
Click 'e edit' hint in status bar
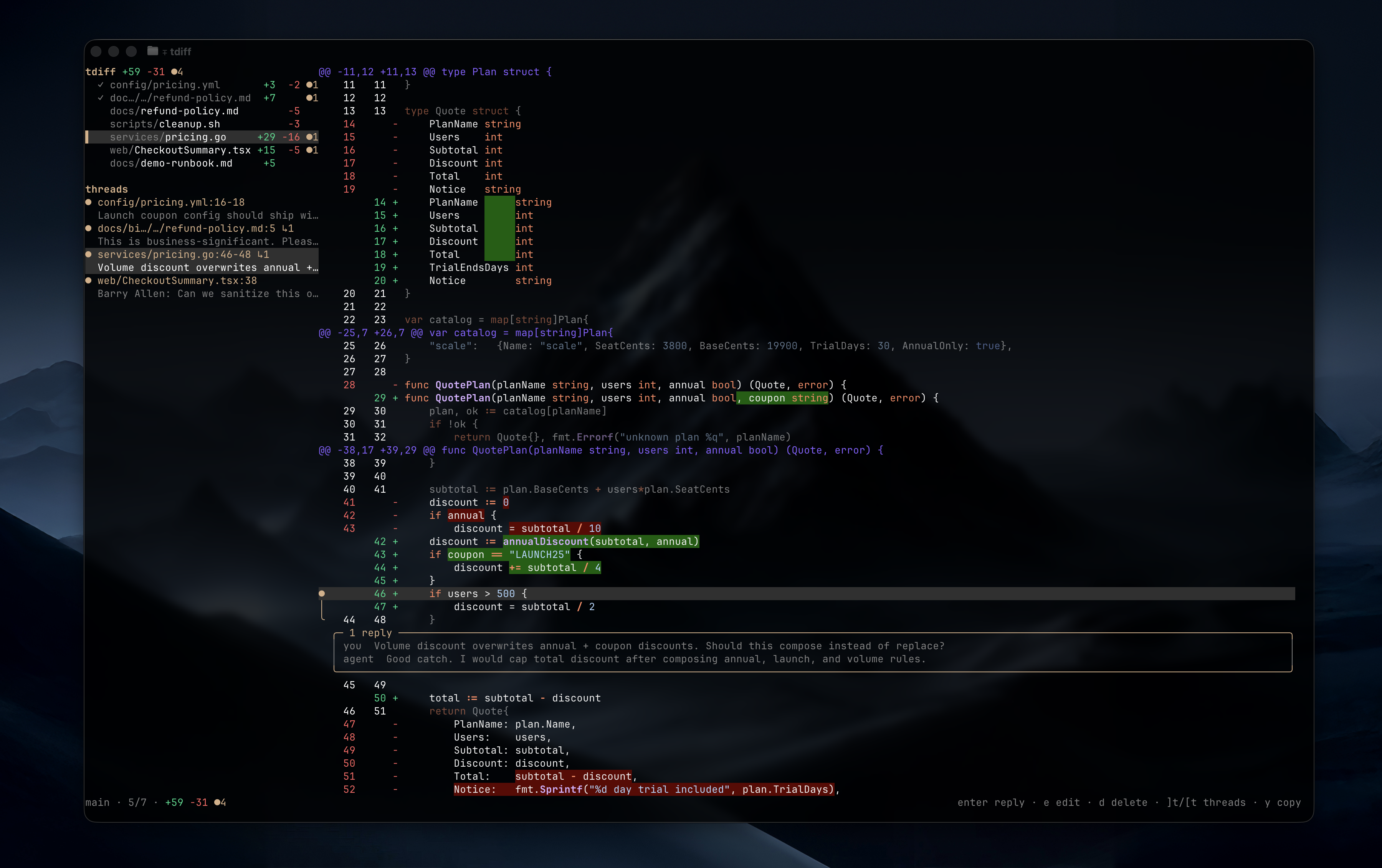coord(1062,803)
